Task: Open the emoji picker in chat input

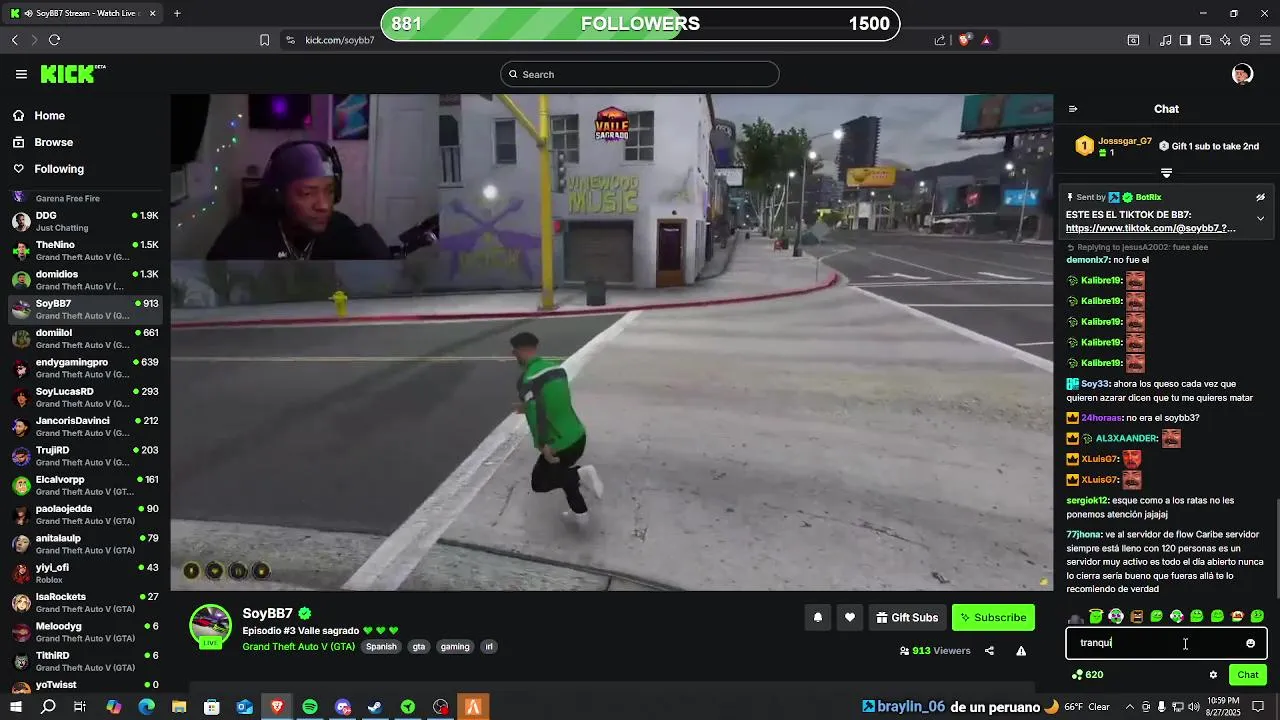Action: click(x=1250, y=643)
